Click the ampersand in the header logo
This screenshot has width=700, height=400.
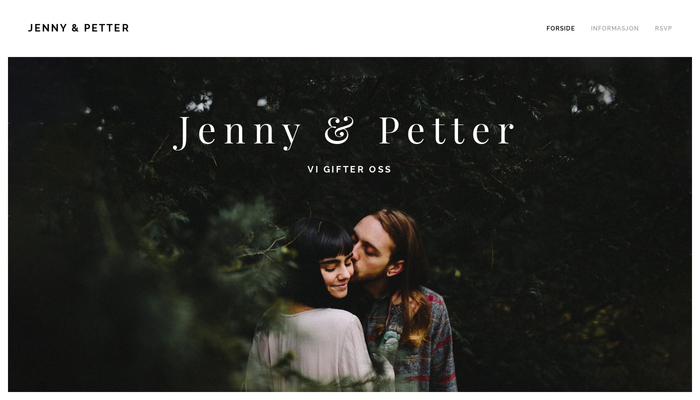tap(75, 28)
